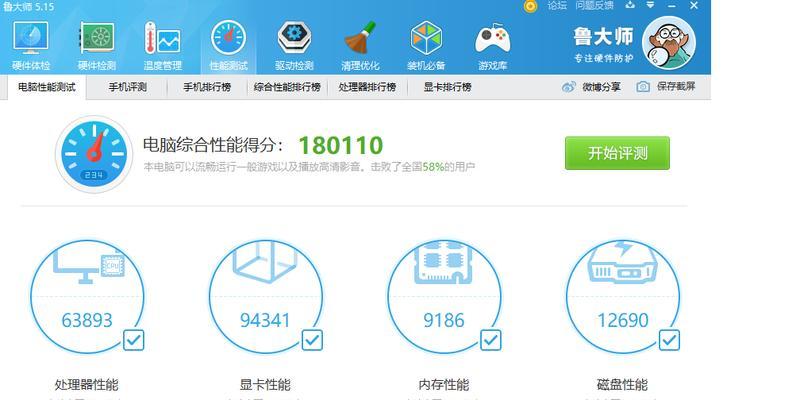Click the download/skin tray icon in title bar

pyautogui.click(x=630, y=5)
